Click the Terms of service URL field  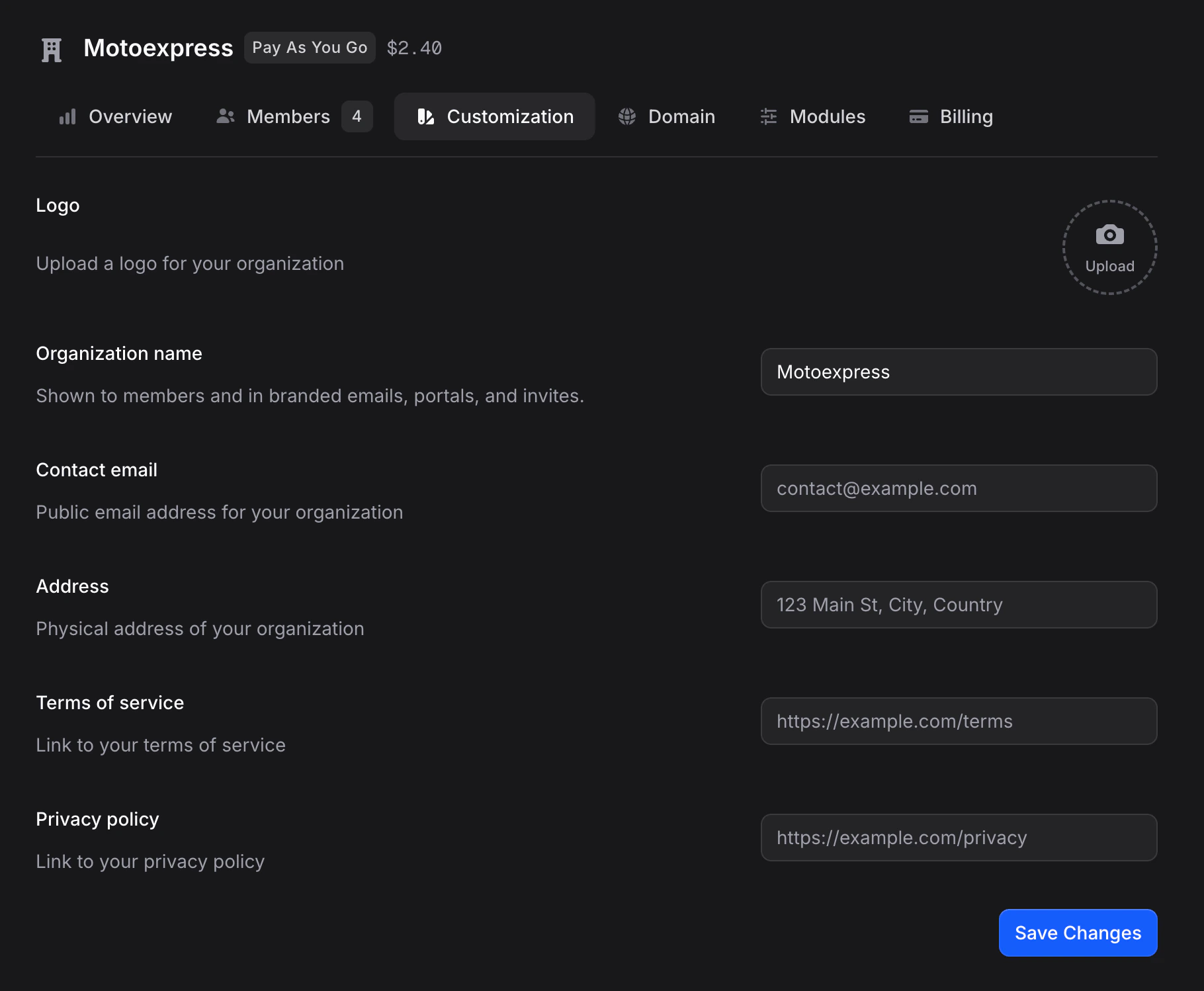[959, 721]
